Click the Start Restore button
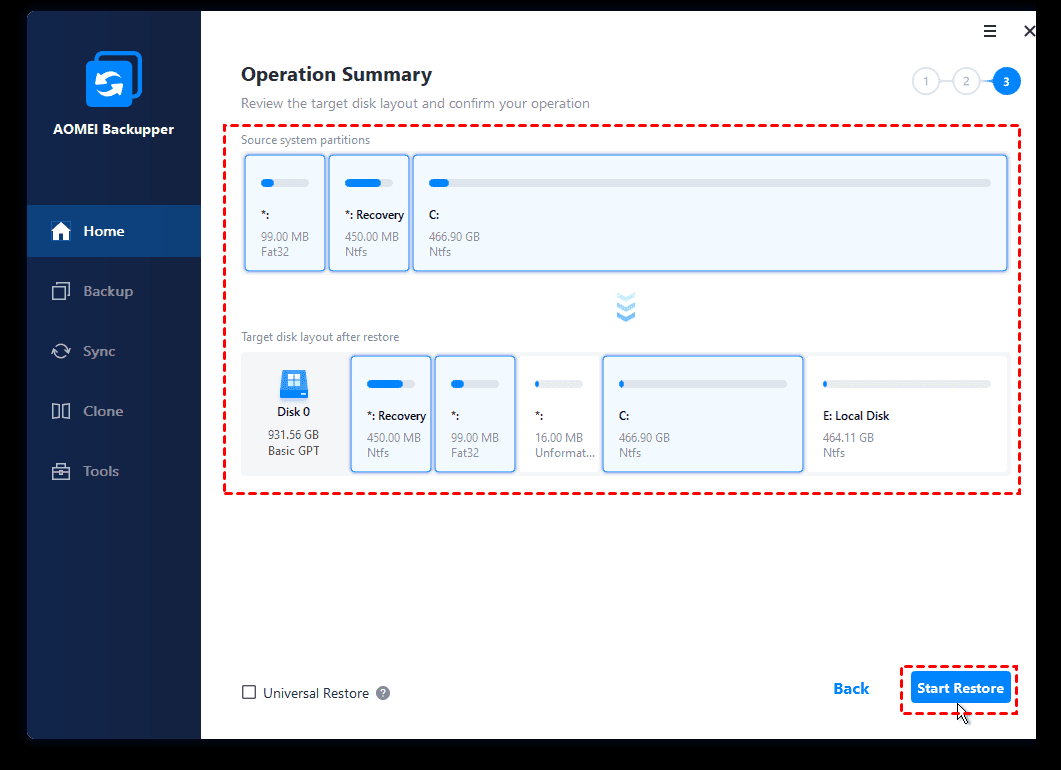Screen dimensions: 1061x770 [960, 688]
